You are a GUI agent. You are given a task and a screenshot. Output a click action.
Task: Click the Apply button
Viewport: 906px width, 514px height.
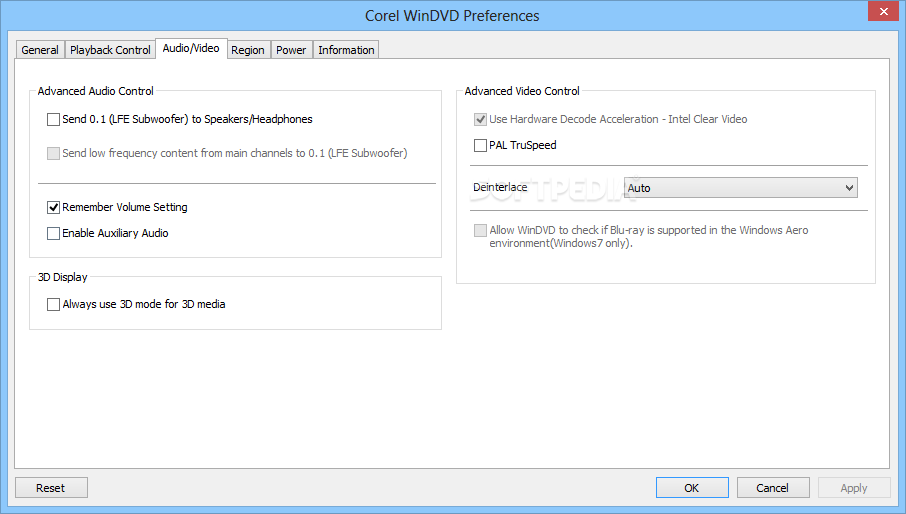point(854,488)
